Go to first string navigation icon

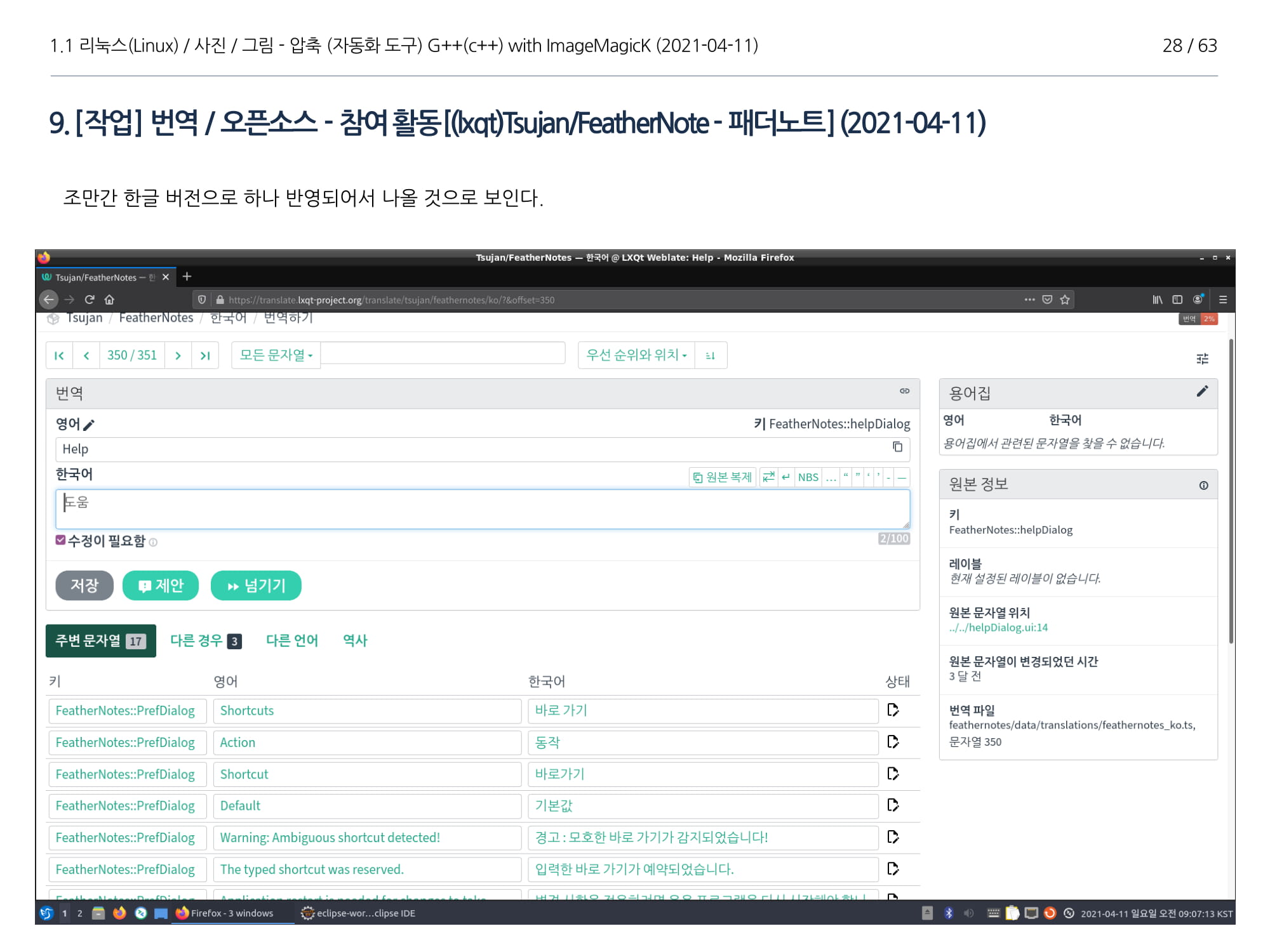59,355
